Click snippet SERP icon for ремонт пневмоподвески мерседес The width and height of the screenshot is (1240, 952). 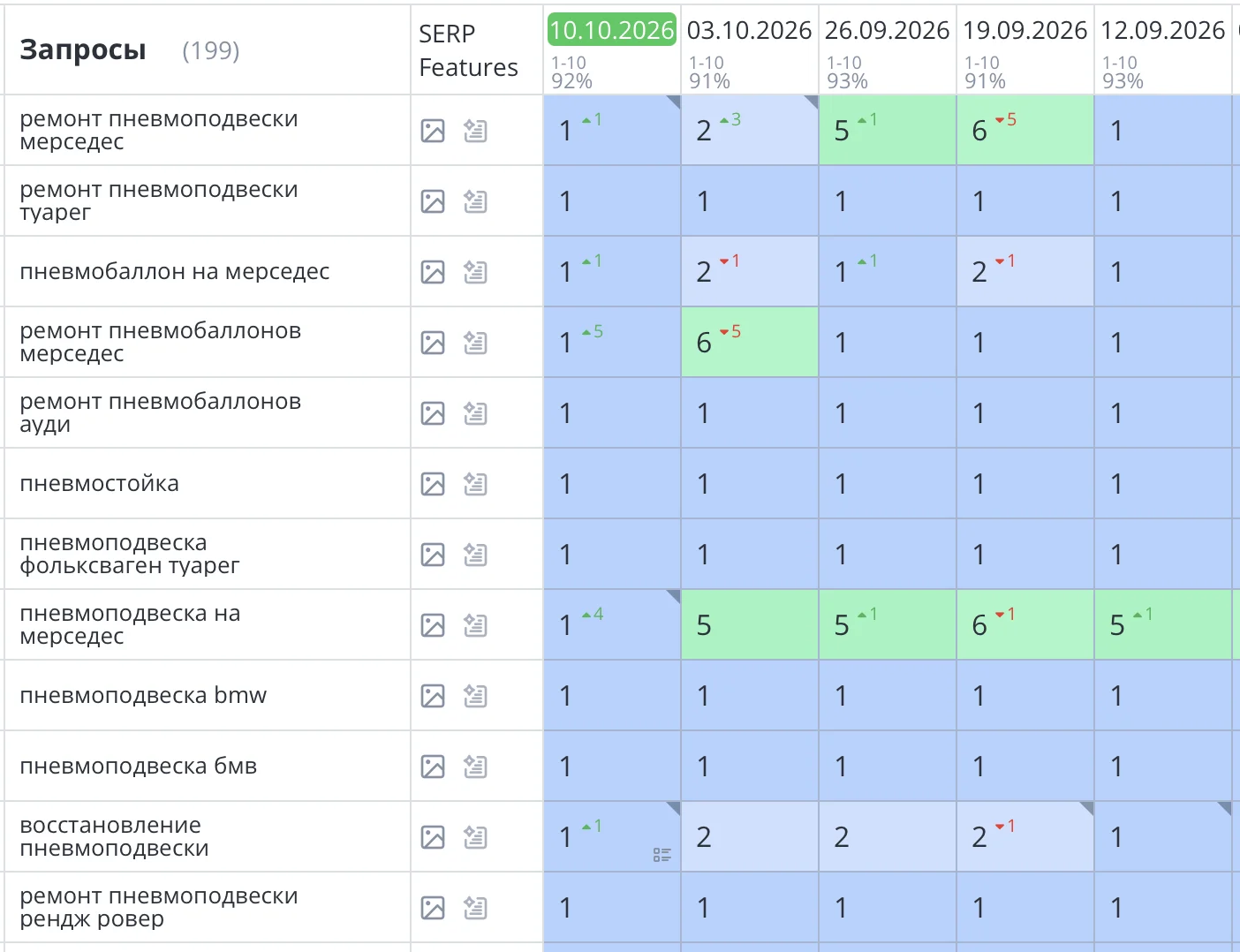475,131
